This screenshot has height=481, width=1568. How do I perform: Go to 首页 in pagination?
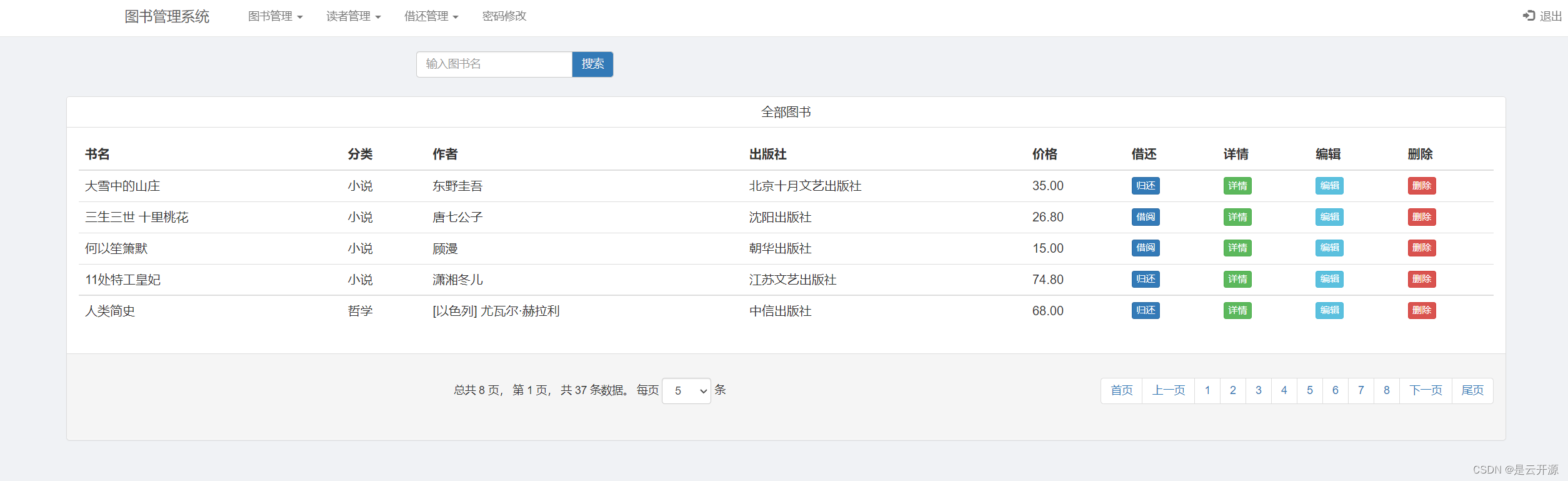1121,391
